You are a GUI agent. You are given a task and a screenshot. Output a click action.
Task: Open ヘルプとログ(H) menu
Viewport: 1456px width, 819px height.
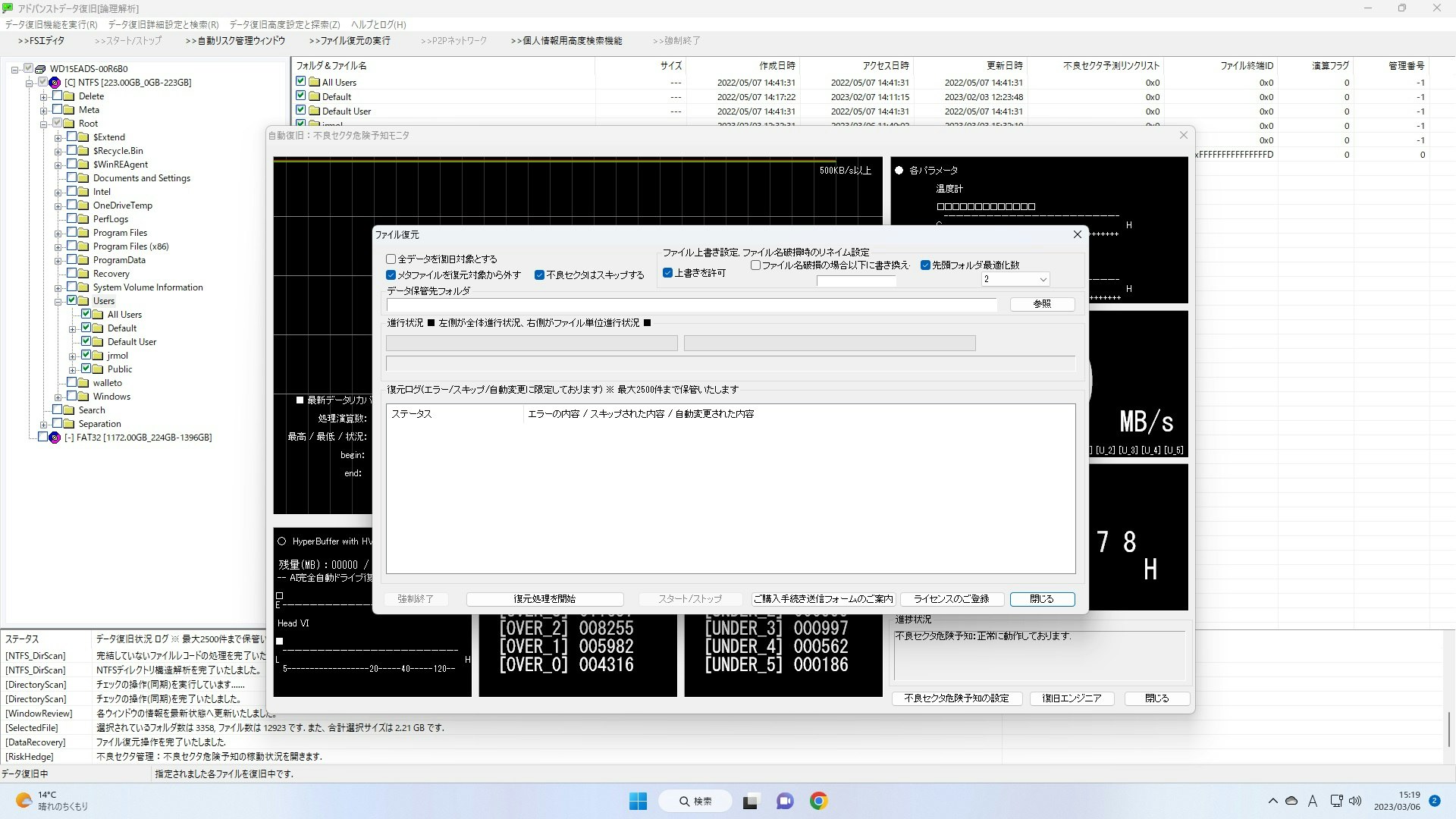pos(378,25)
